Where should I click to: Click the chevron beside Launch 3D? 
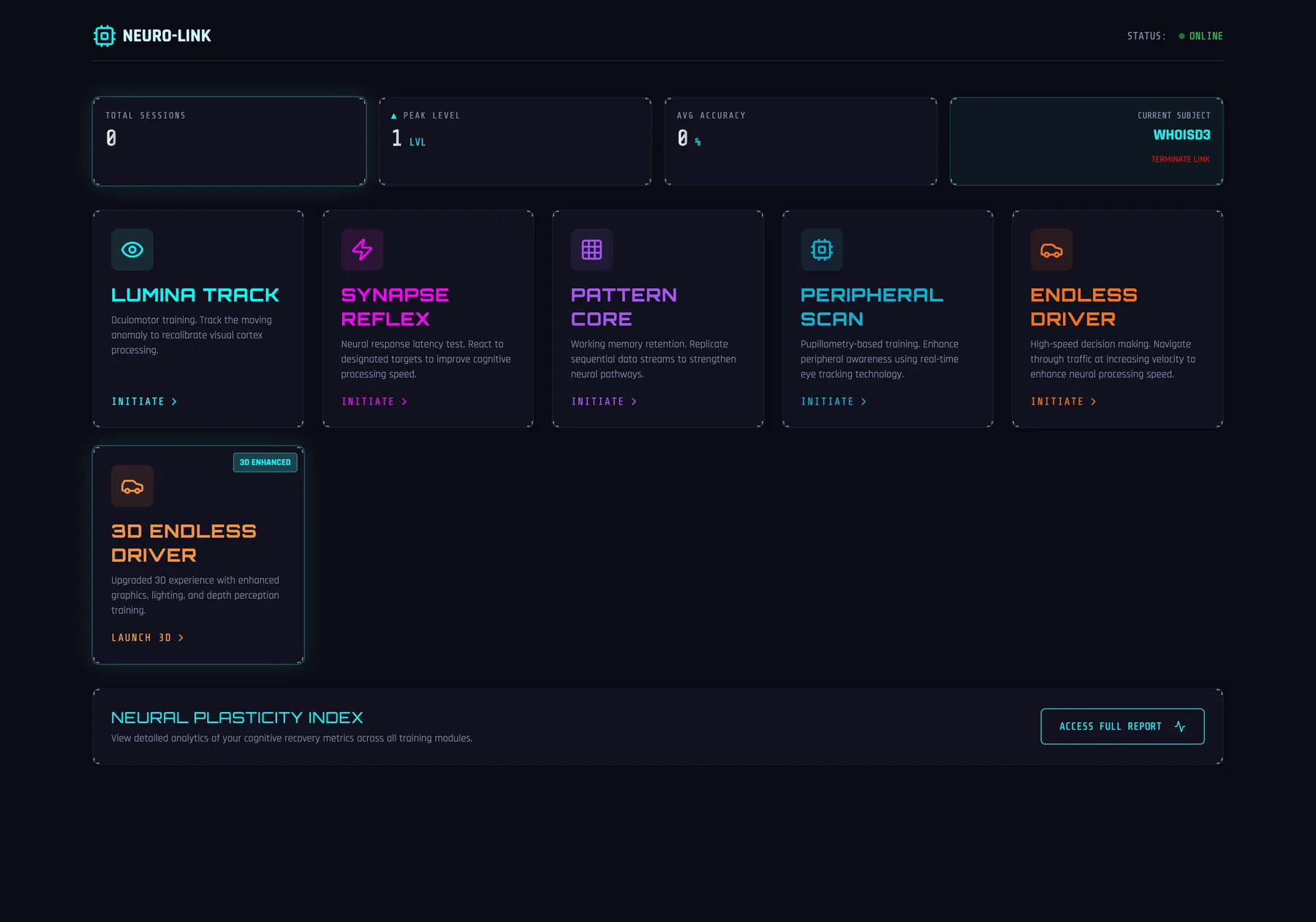(x=181, y=638)
